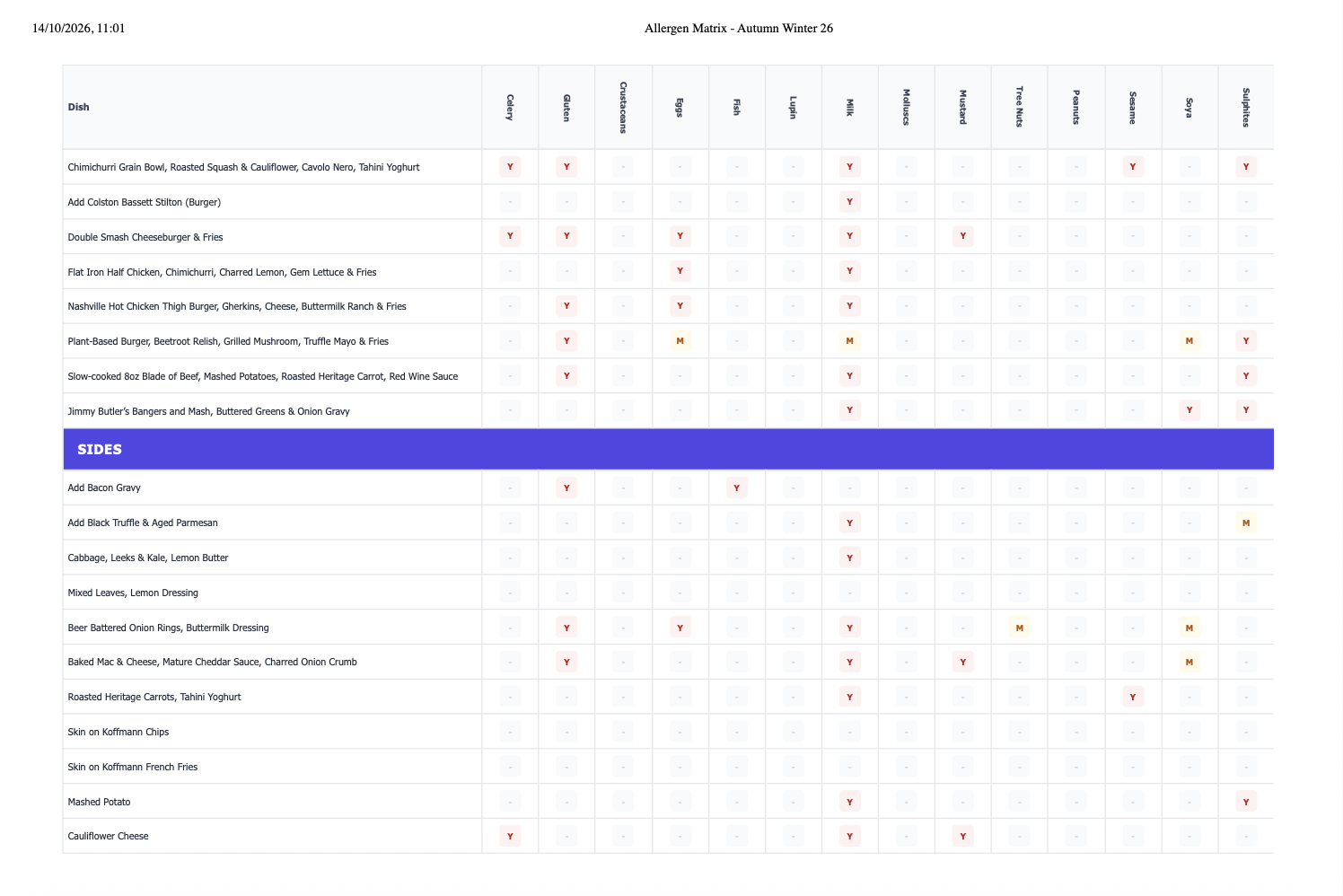
Task: Click the "Lupin" column header
Action: [x=793, y=107]
